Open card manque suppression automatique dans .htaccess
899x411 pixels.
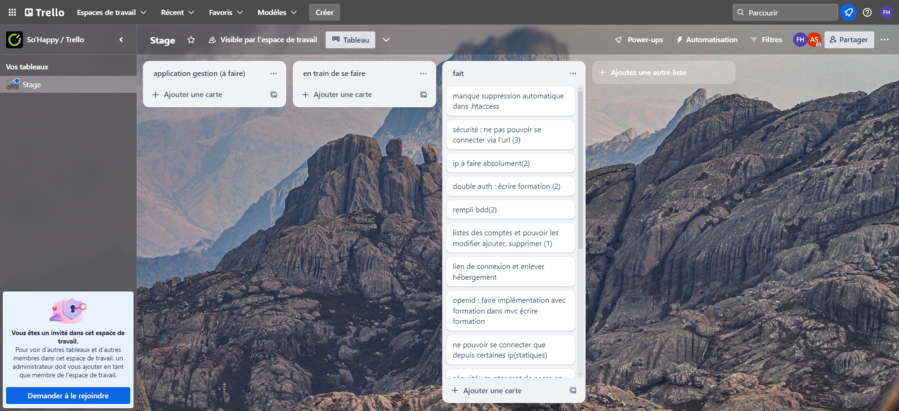coord(510,101)
